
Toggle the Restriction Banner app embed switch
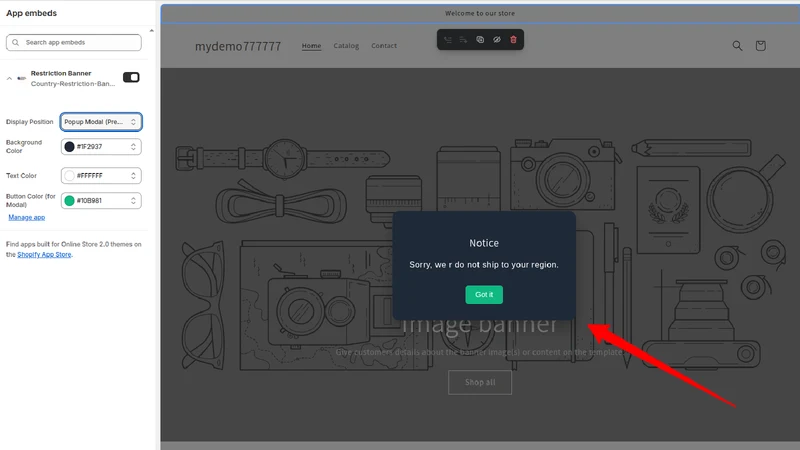(131, 77)
